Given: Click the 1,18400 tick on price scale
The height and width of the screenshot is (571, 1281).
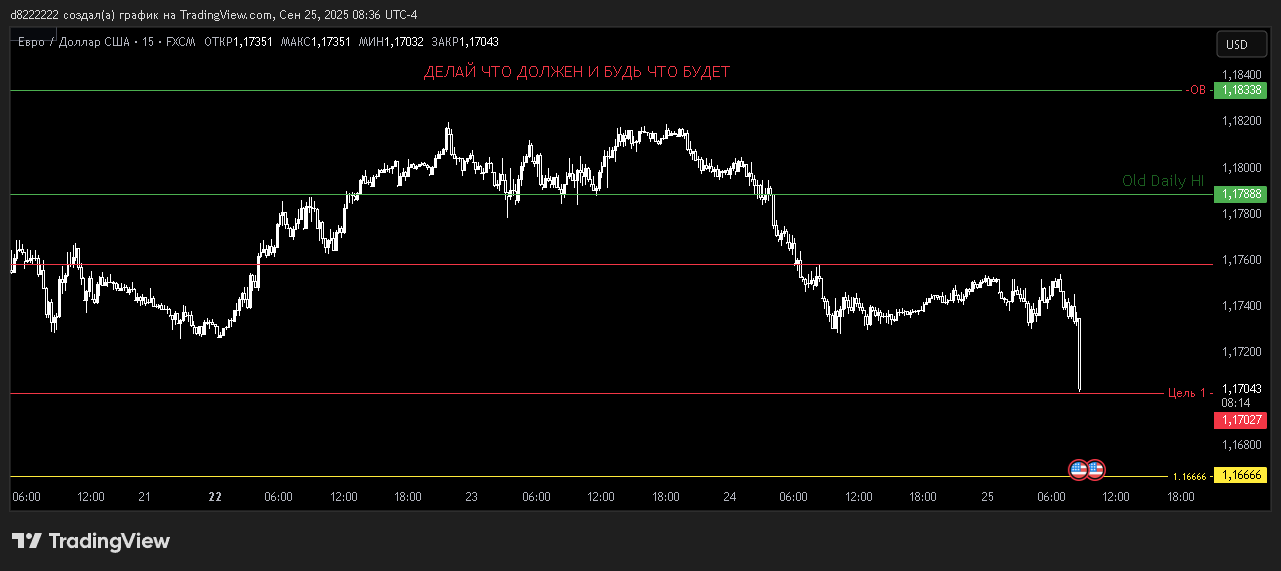Looking at the screenshot, I should (x=1241, y=75).
